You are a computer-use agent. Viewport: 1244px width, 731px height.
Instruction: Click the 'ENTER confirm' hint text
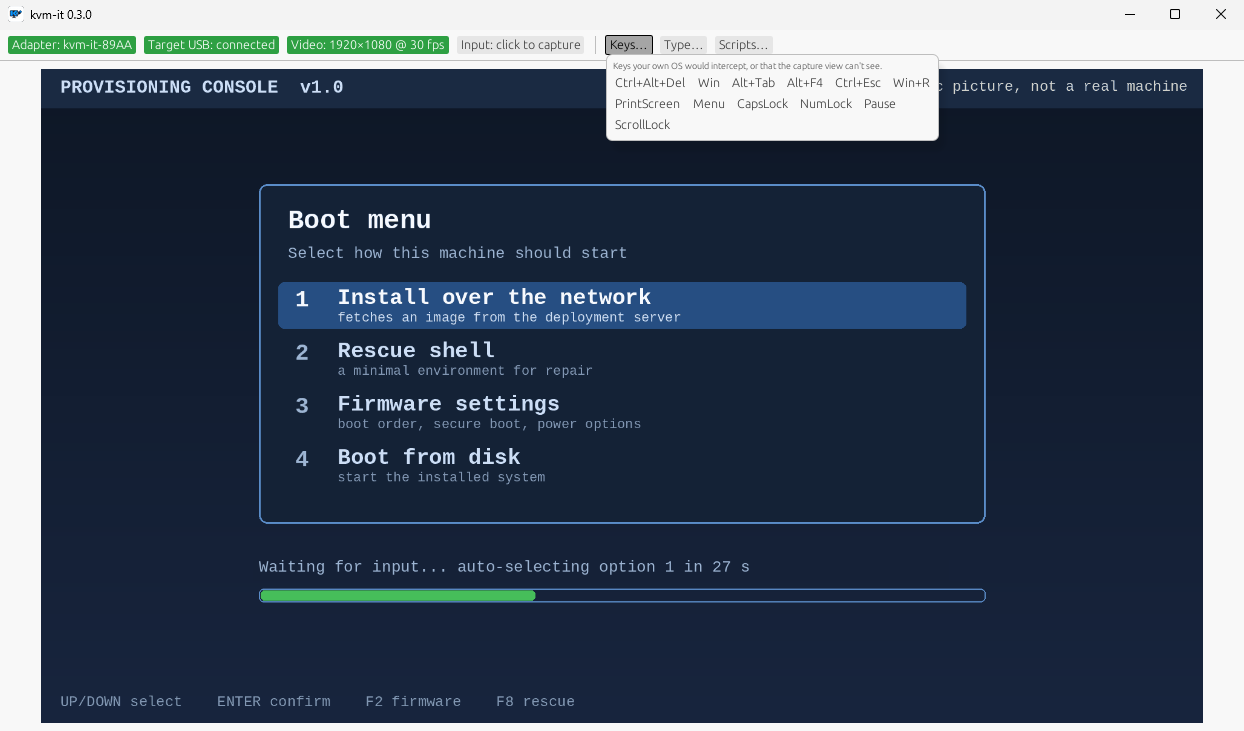(274, 702)
